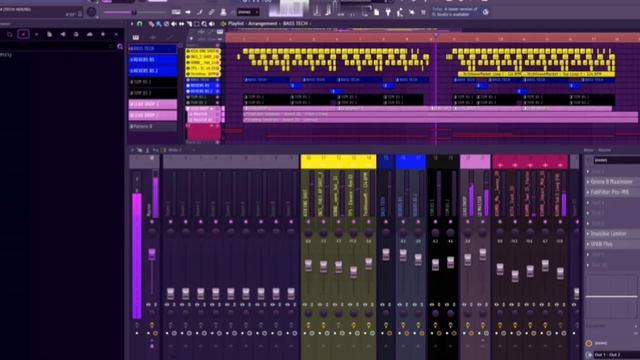This screenshot has height=360, width=640.
Task: Open the playlist options menu arrow
Action: point(131,24)
